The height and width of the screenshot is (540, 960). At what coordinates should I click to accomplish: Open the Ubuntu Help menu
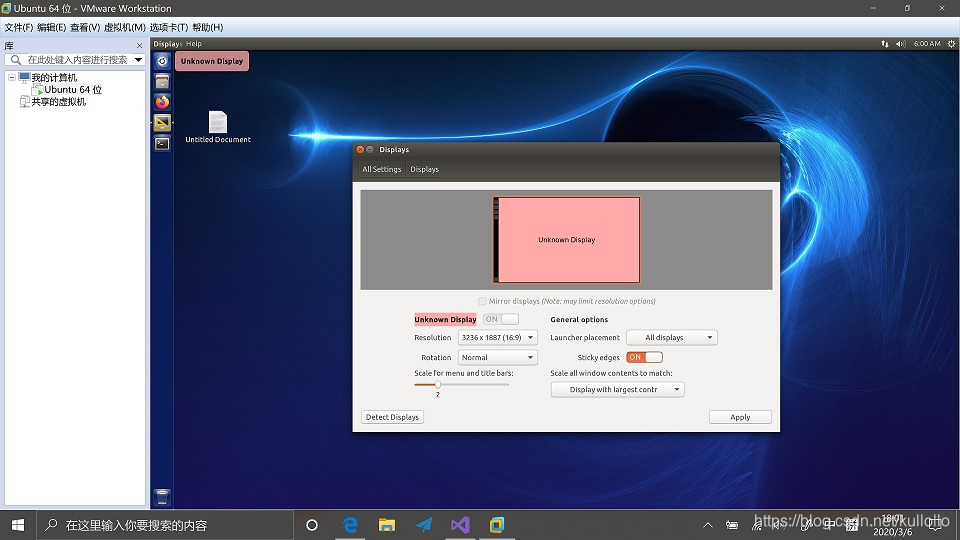(x=193, y=44)
